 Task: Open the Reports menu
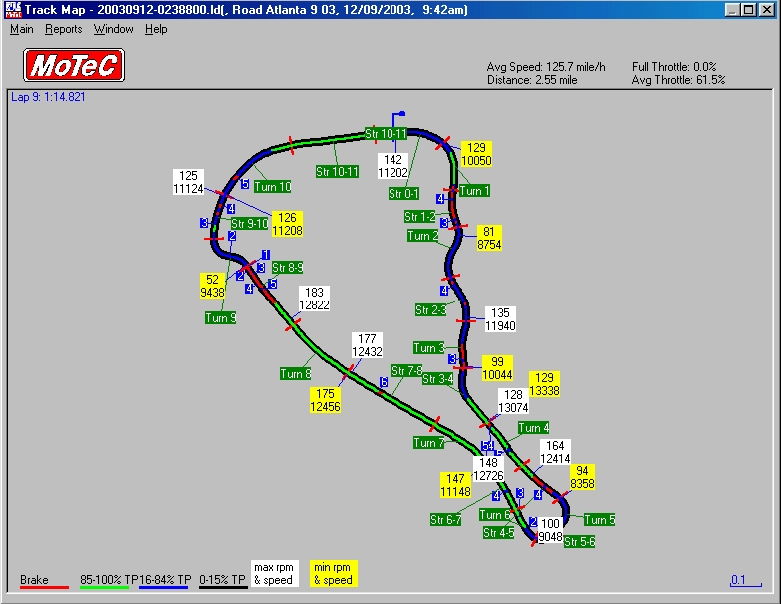click(64, 29)
